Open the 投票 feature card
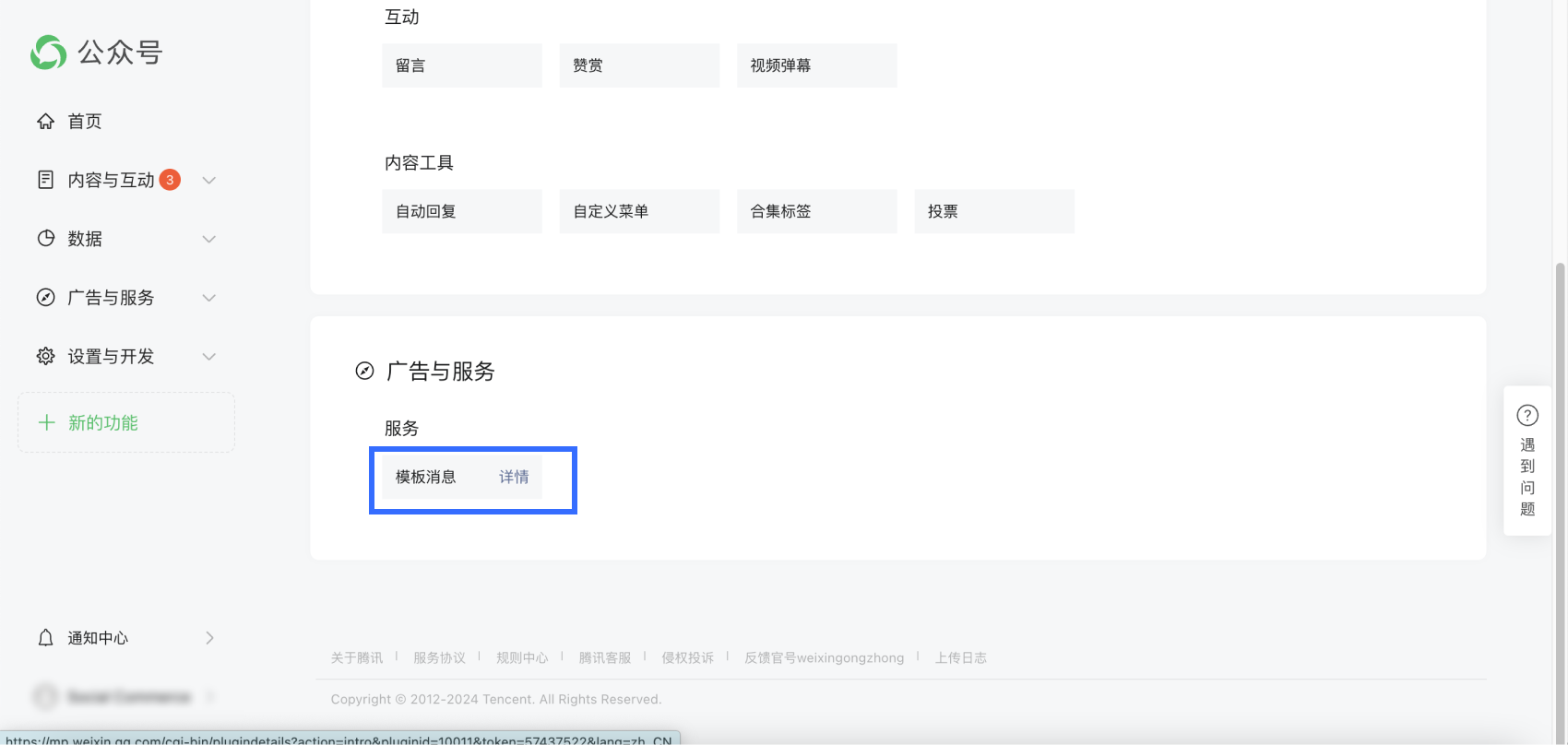This screenshot has height=745, width=1568. click(x=994, y=211)
